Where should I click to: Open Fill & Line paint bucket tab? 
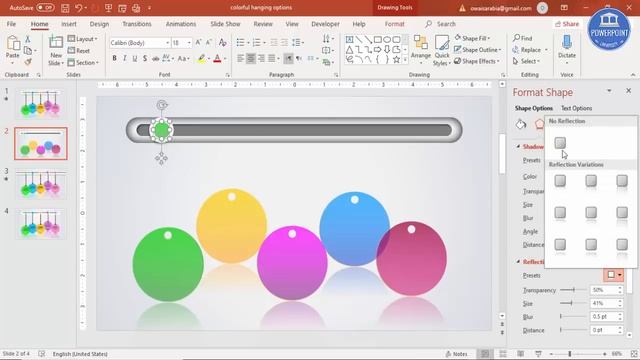[x=521, y=124]
